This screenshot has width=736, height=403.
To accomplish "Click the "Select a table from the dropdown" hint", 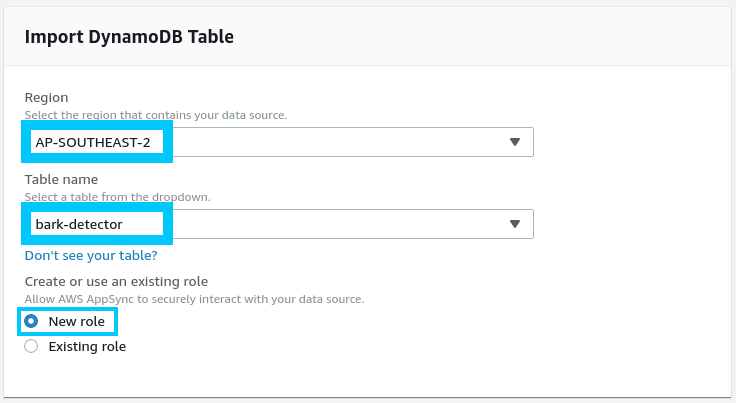I will (x=117, y=197).
